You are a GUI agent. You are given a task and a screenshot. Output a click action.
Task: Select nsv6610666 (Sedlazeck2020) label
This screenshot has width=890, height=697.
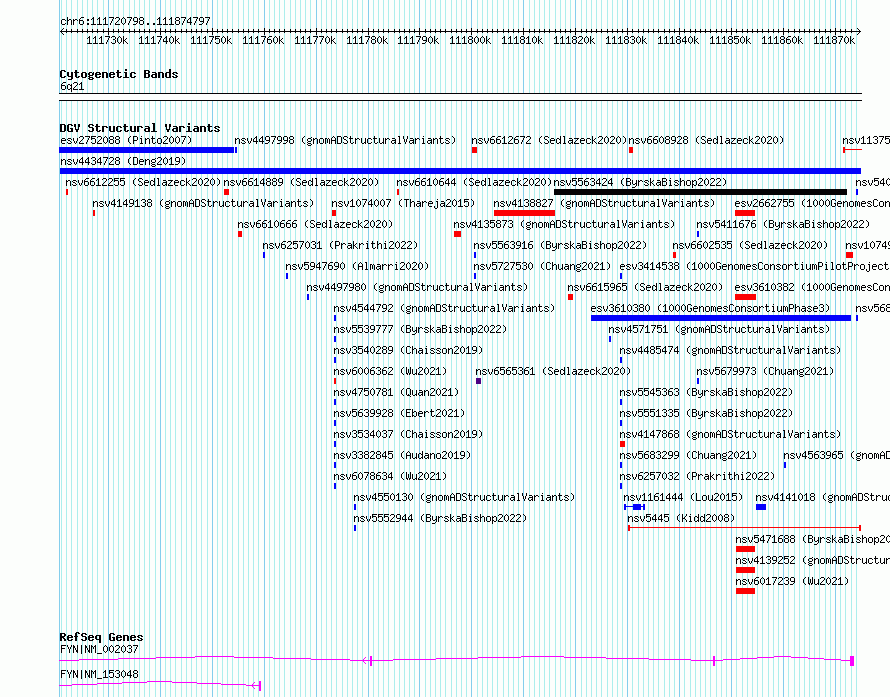tap(315, 224)
